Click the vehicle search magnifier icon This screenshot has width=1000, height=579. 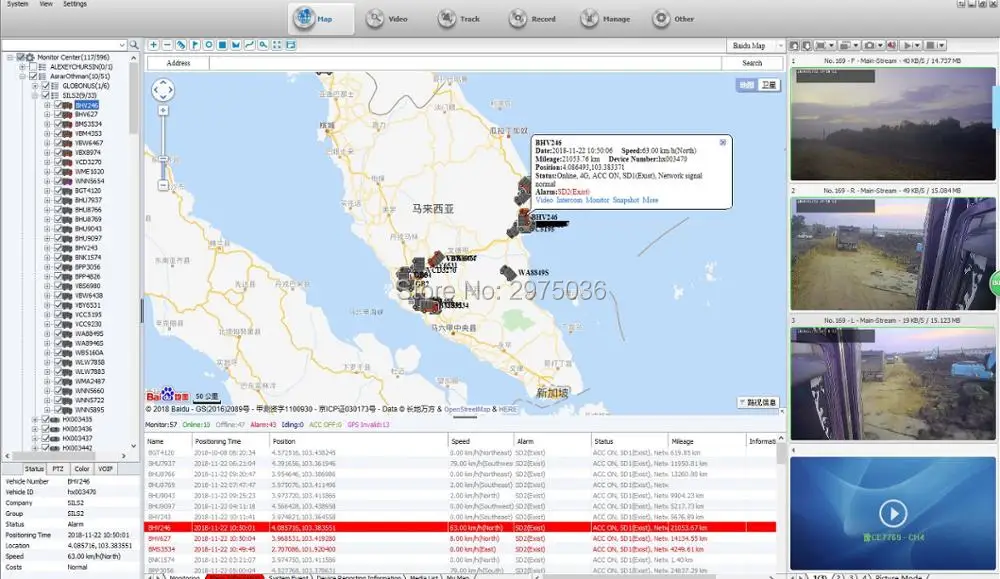pyautogui.click(x=134, y=45)
